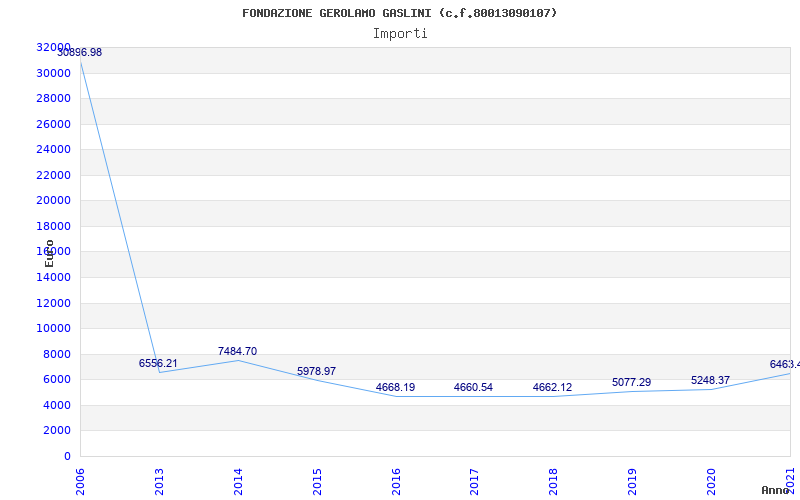Screen dimensions: 800x500
Task: Select the 7484.70 data label
Action: coord(237,352)
